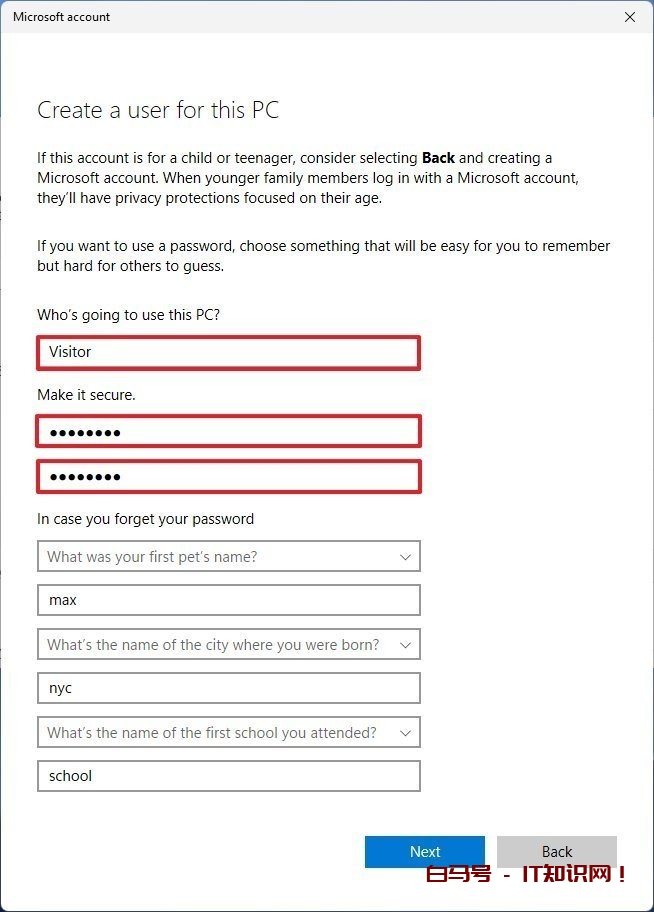This screenshot has width=654, height=912.
Task: Click the In case you forget your password label
Action: point(145,519)
